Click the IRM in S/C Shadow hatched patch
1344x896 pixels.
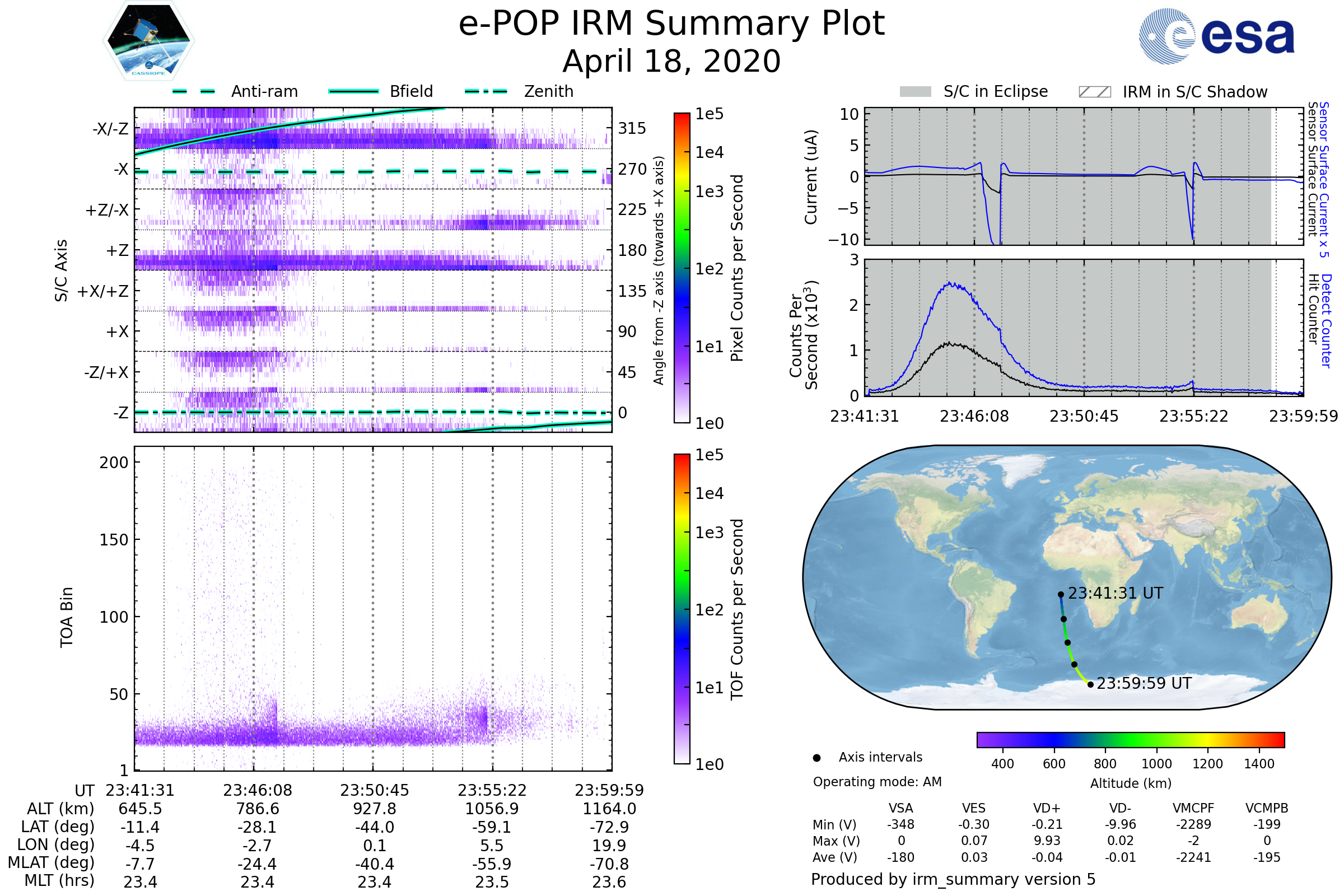click(1094, 92)
